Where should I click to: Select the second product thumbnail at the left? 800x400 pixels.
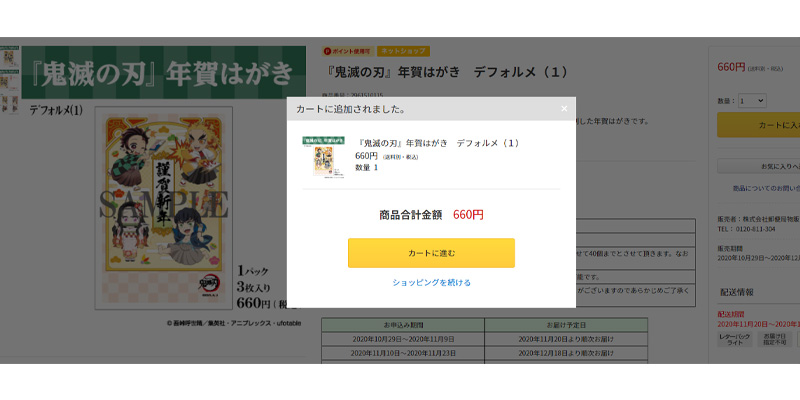10,79
